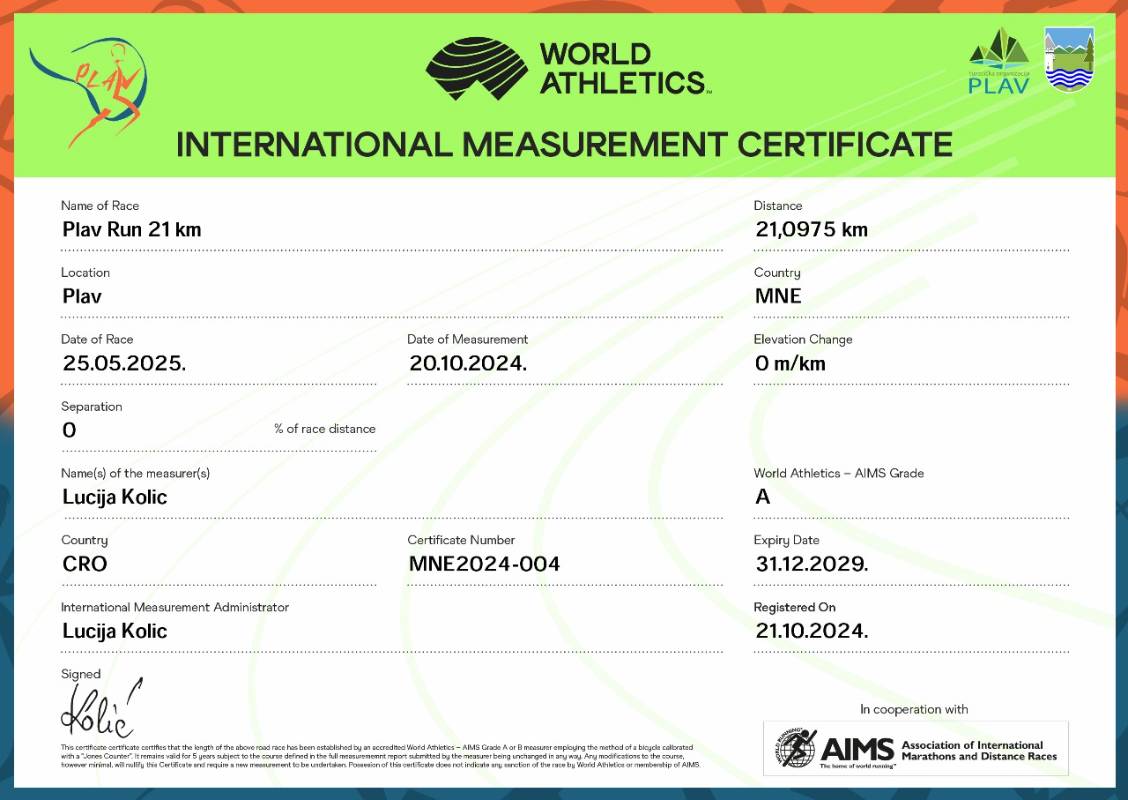Click the 'Date of Measurement' label
This screenshot has width=1128, height=800.
(468, 339)
